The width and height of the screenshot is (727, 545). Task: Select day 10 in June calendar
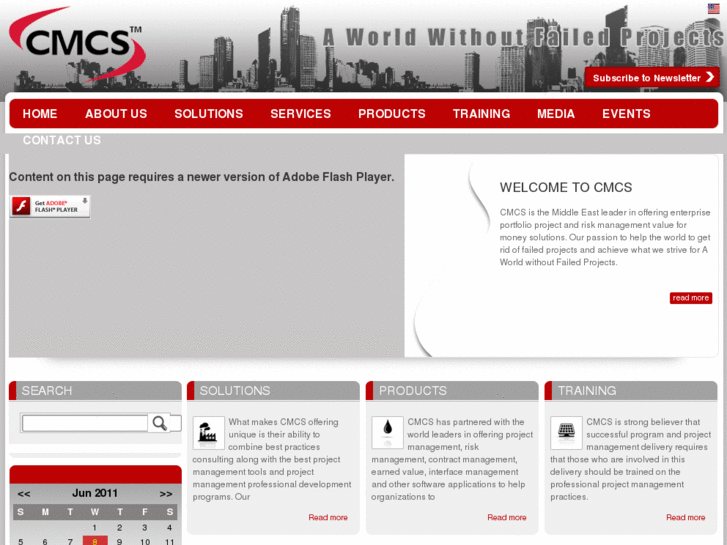coord(145,541)
